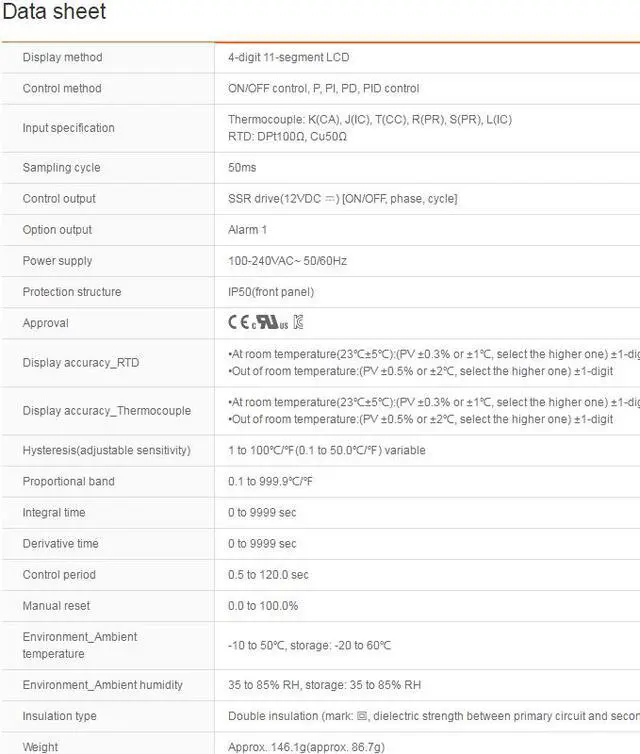
Task: Click the "Data sheet" heading
Action: click(x=54, y=13)
